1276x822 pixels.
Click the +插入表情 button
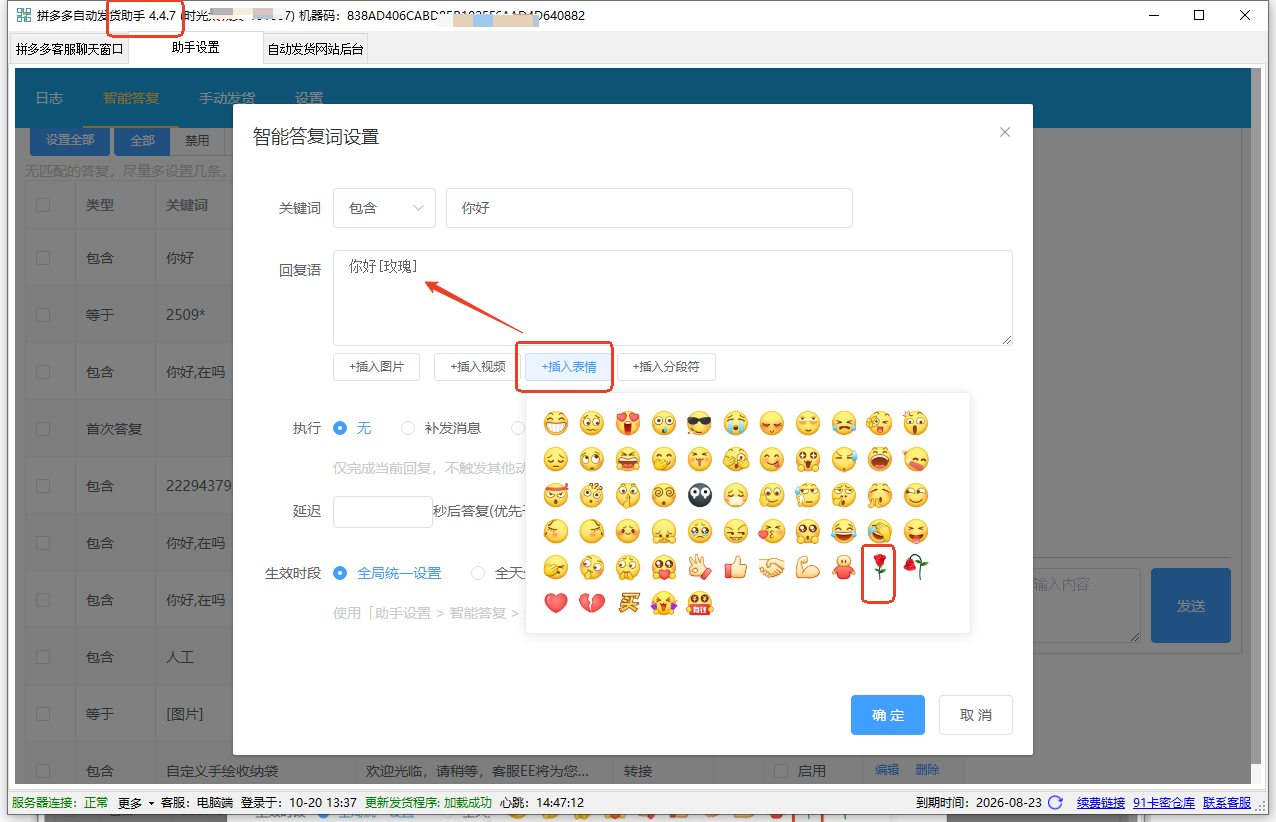(x=569, y=367)
